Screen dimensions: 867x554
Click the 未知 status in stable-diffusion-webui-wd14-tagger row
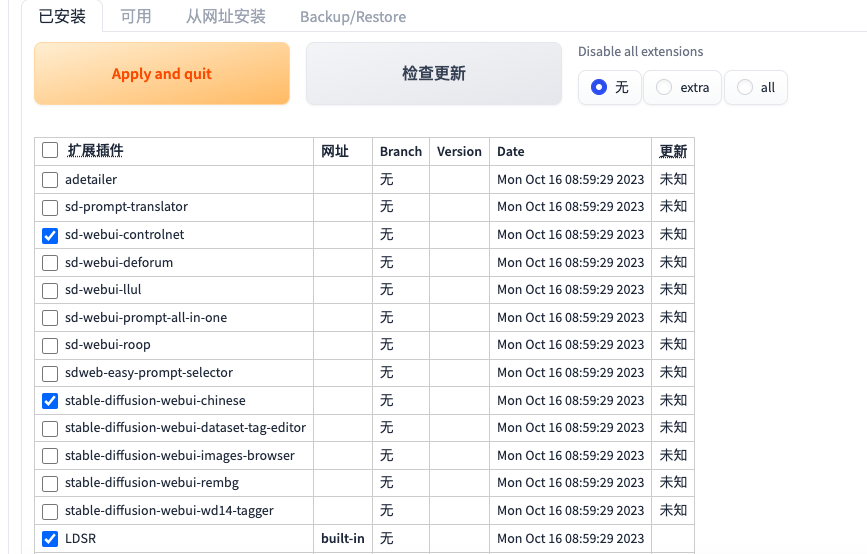point(673,510)
